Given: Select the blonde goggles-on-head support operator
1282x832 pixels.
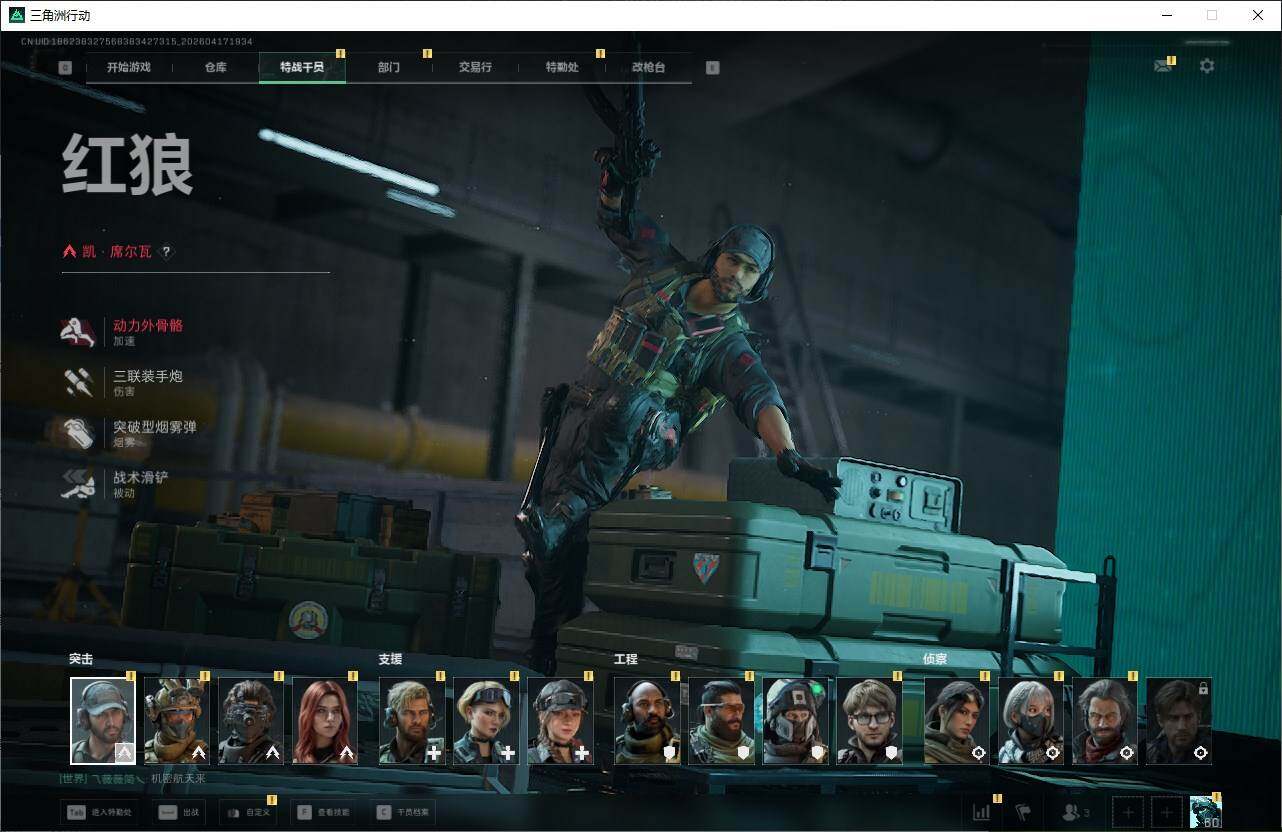Looking at the screenshot, I should [x=486, y=721].
